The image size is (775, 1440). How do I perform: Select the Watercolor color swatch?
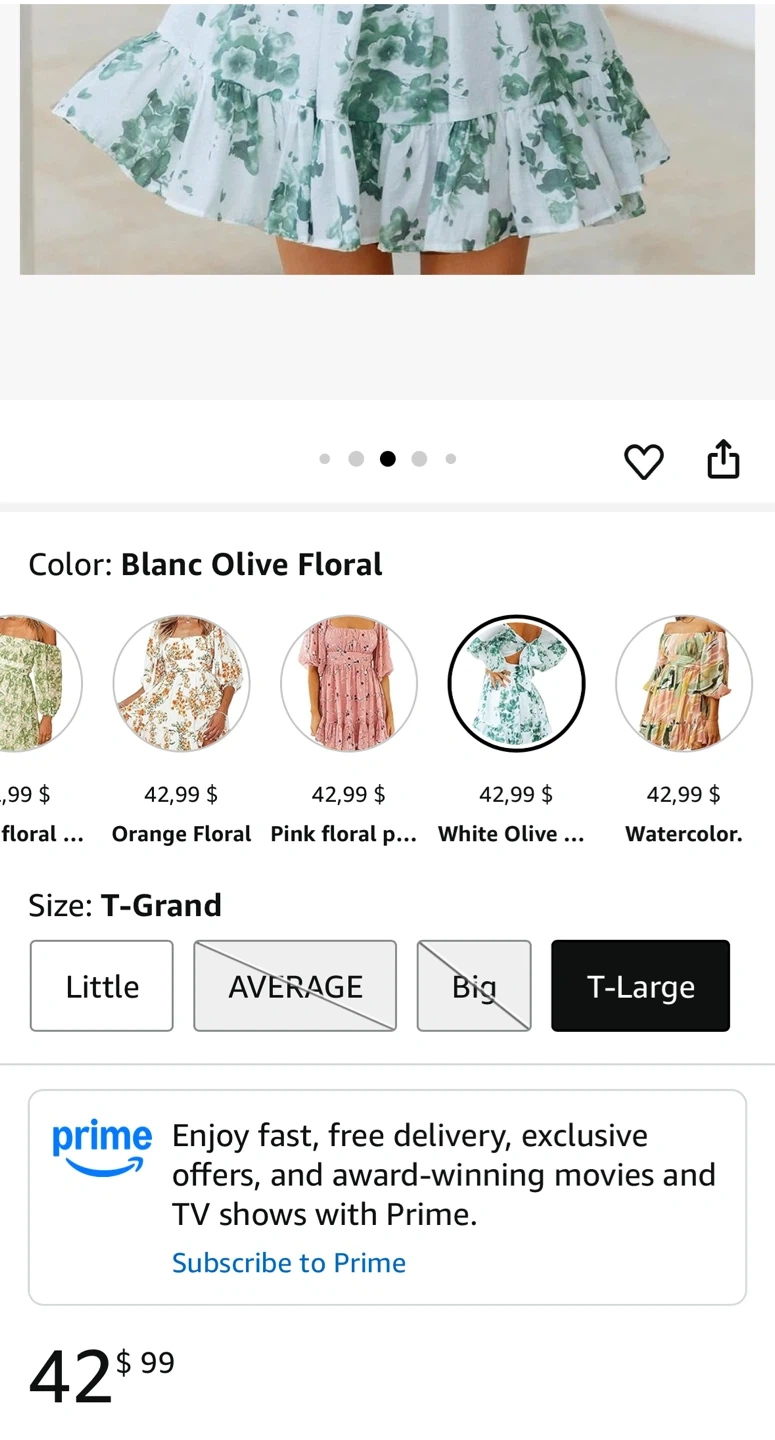pos(684,684)
